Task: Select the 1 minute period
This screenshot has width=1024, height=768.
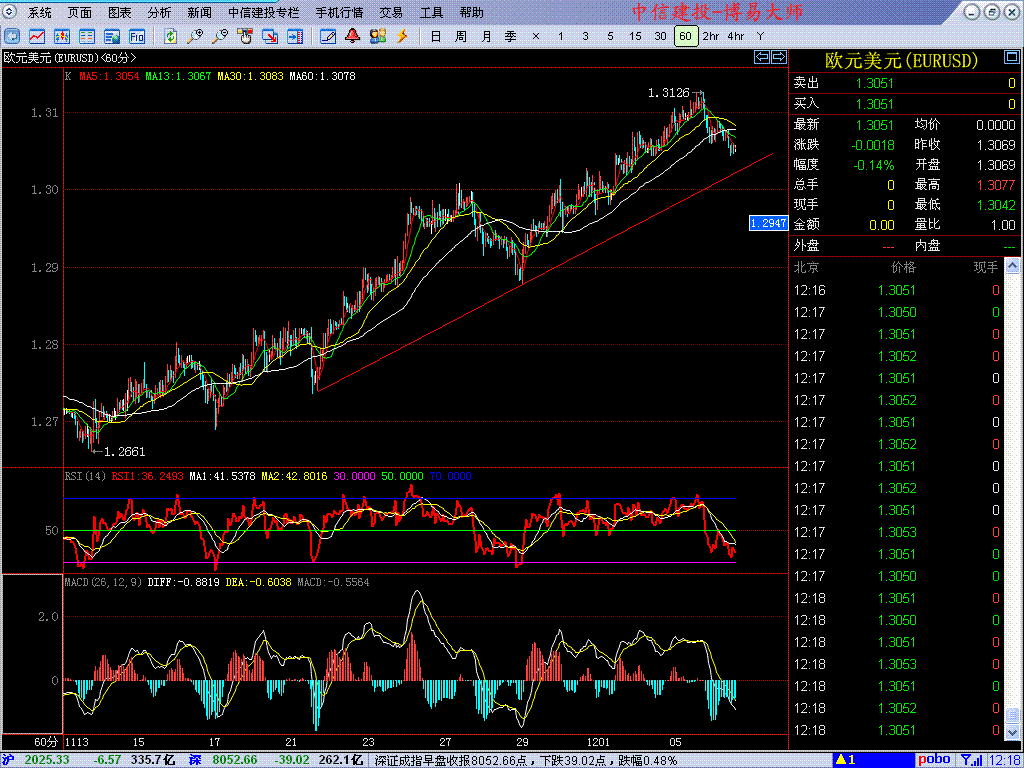Action: coord(560,37)
